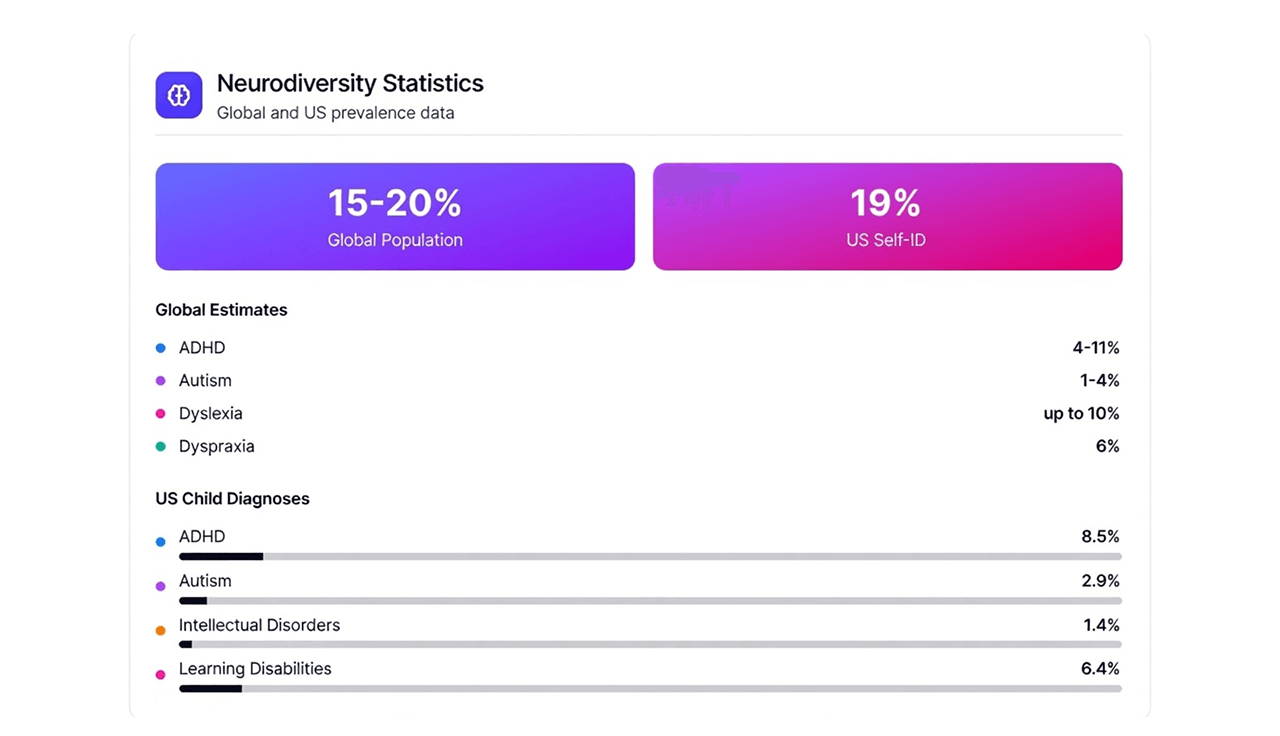Click the Dyslexia row label
Viewport: 1280px width, 736px height.
[211, 414]
